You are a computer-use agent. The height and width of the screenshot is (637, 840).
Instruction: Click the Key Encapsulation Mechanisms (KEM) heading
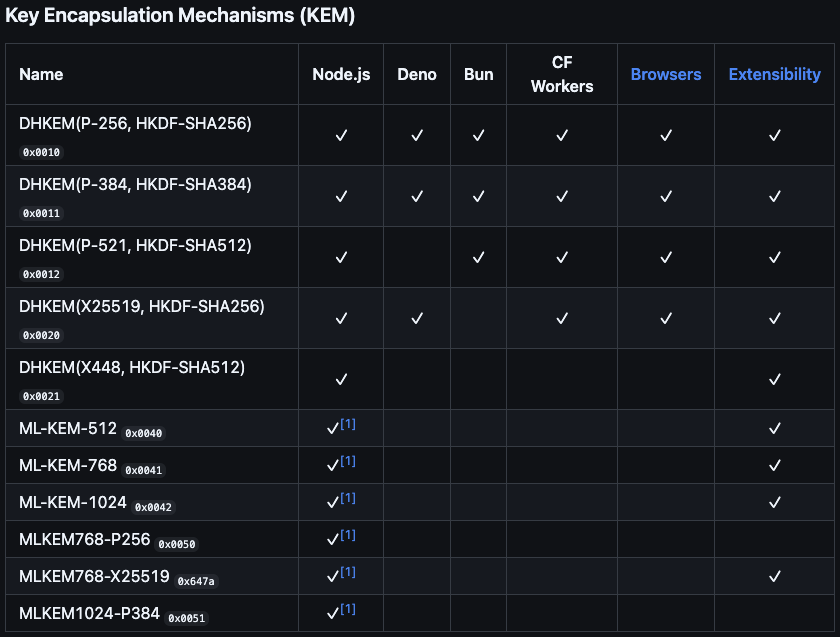(180, 15)
